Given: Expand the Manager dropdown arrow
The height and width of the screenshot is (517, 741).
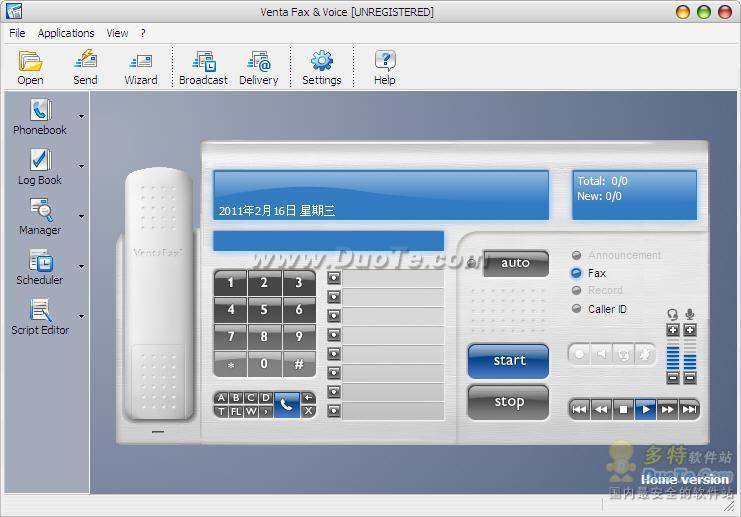Looking at the screenshot, I should pyautogui.click(x=81, y=217).
